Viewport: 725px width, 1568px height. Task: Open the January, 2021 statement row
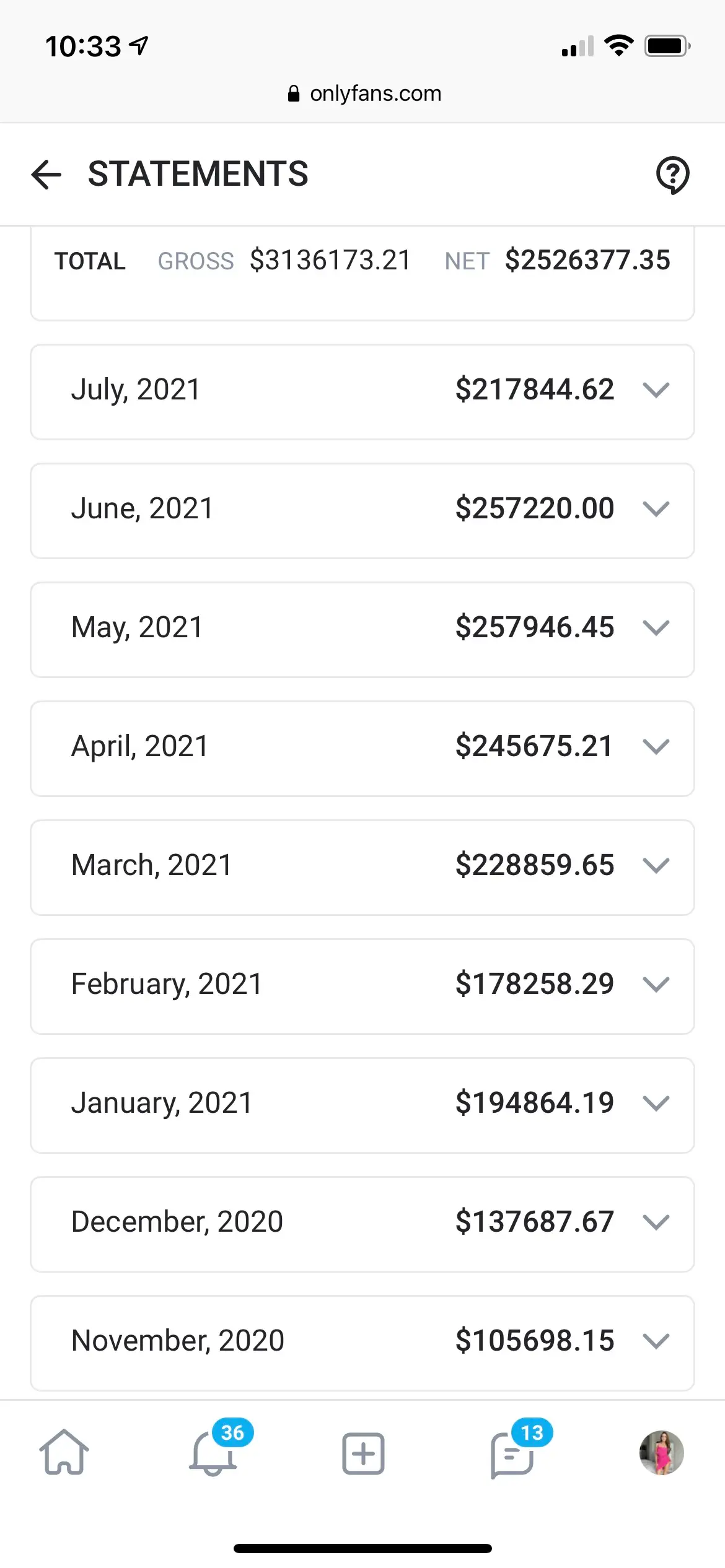(362, 1104)
